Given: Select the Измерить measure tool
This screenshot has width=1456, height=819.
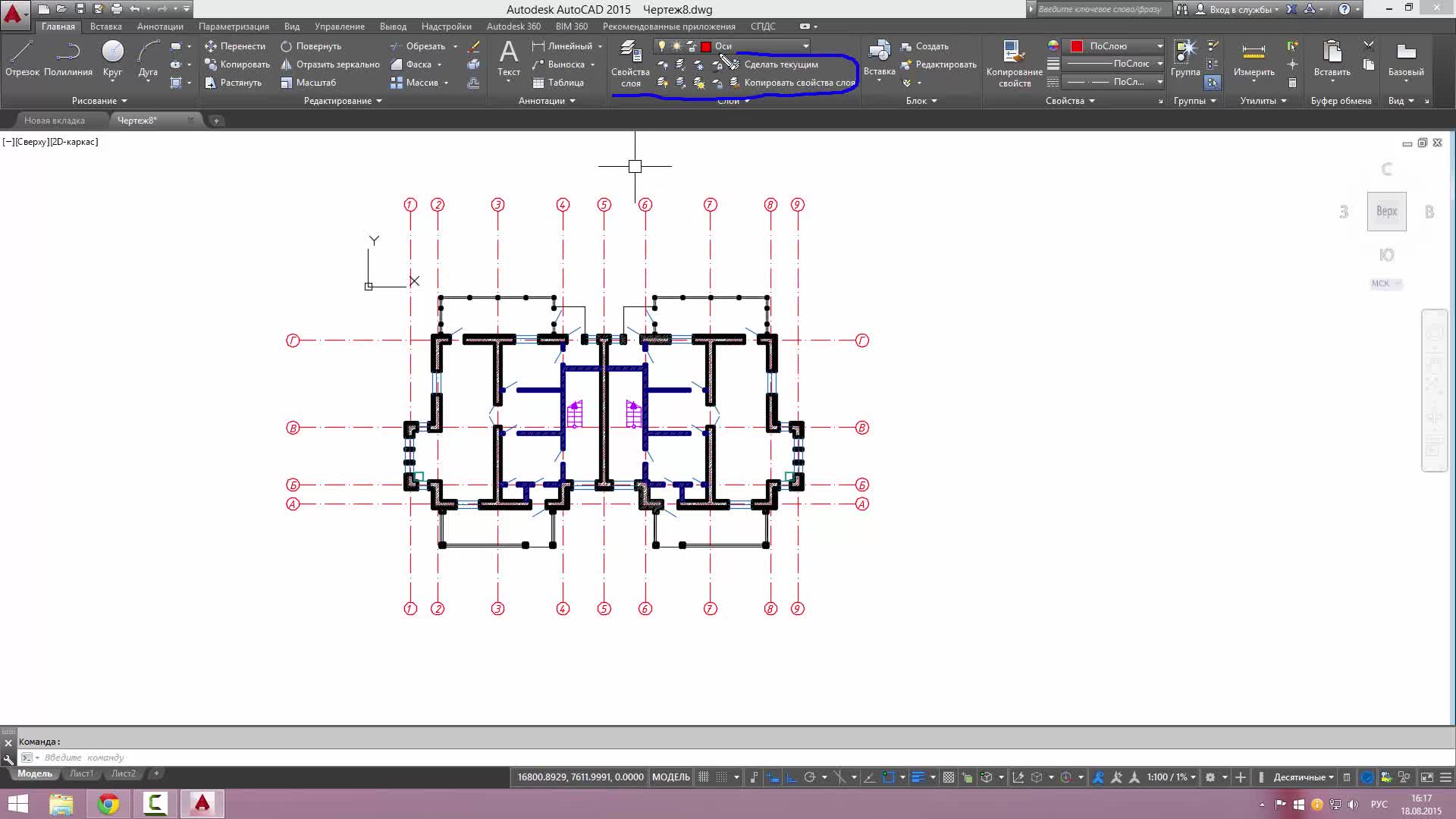Looking at the screenshot, I should 1254,58.
